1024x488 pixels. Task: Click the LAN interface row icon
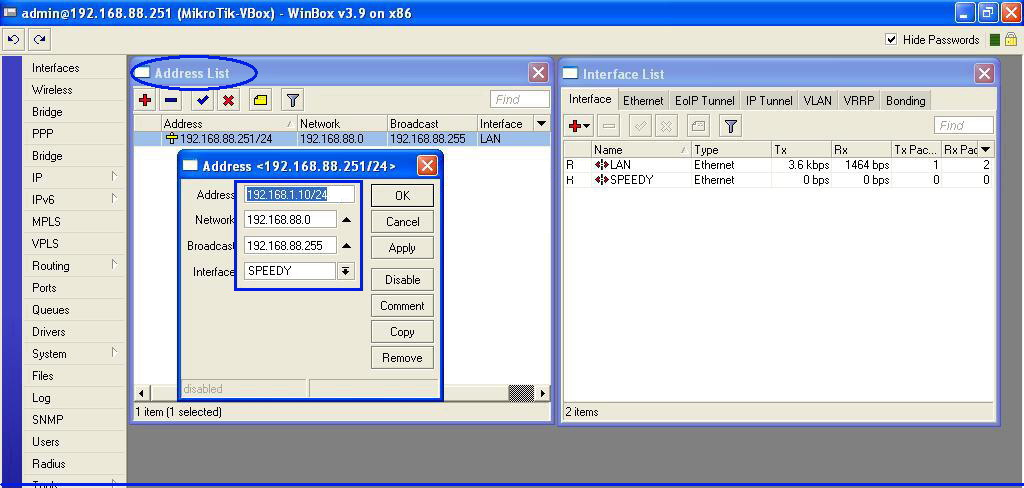(x=601, y=165)
